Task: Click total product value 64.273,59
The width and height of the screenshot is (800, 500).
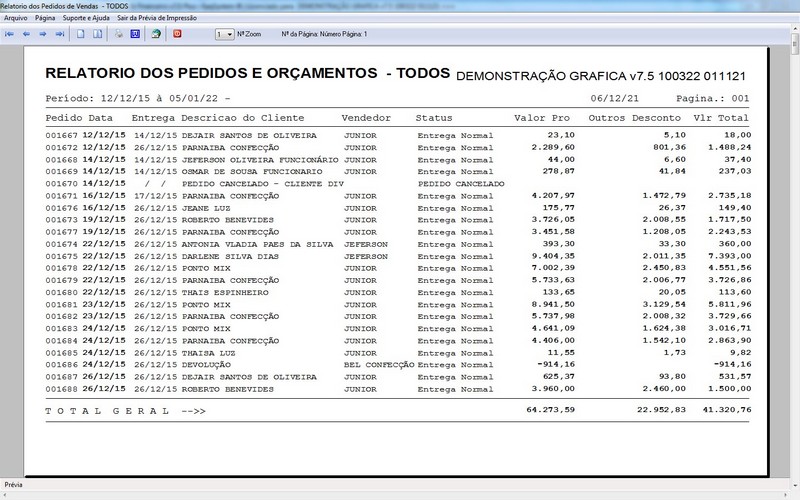Action: [x=551, y=410]
